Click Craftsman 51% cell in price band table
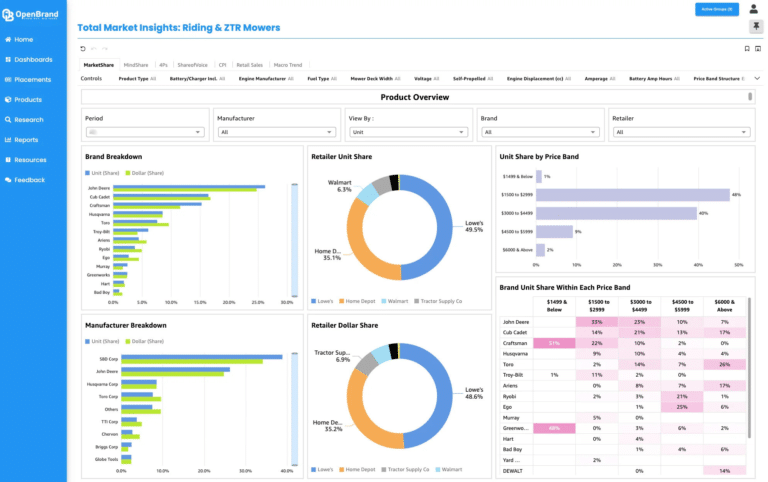 point(554,343)
